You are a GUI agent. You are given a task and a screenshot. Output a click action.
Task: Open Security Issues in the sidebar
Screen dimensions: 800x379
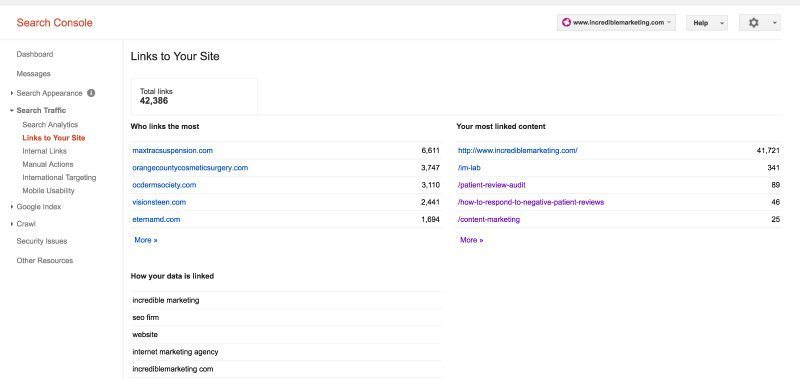pos(42,241)
